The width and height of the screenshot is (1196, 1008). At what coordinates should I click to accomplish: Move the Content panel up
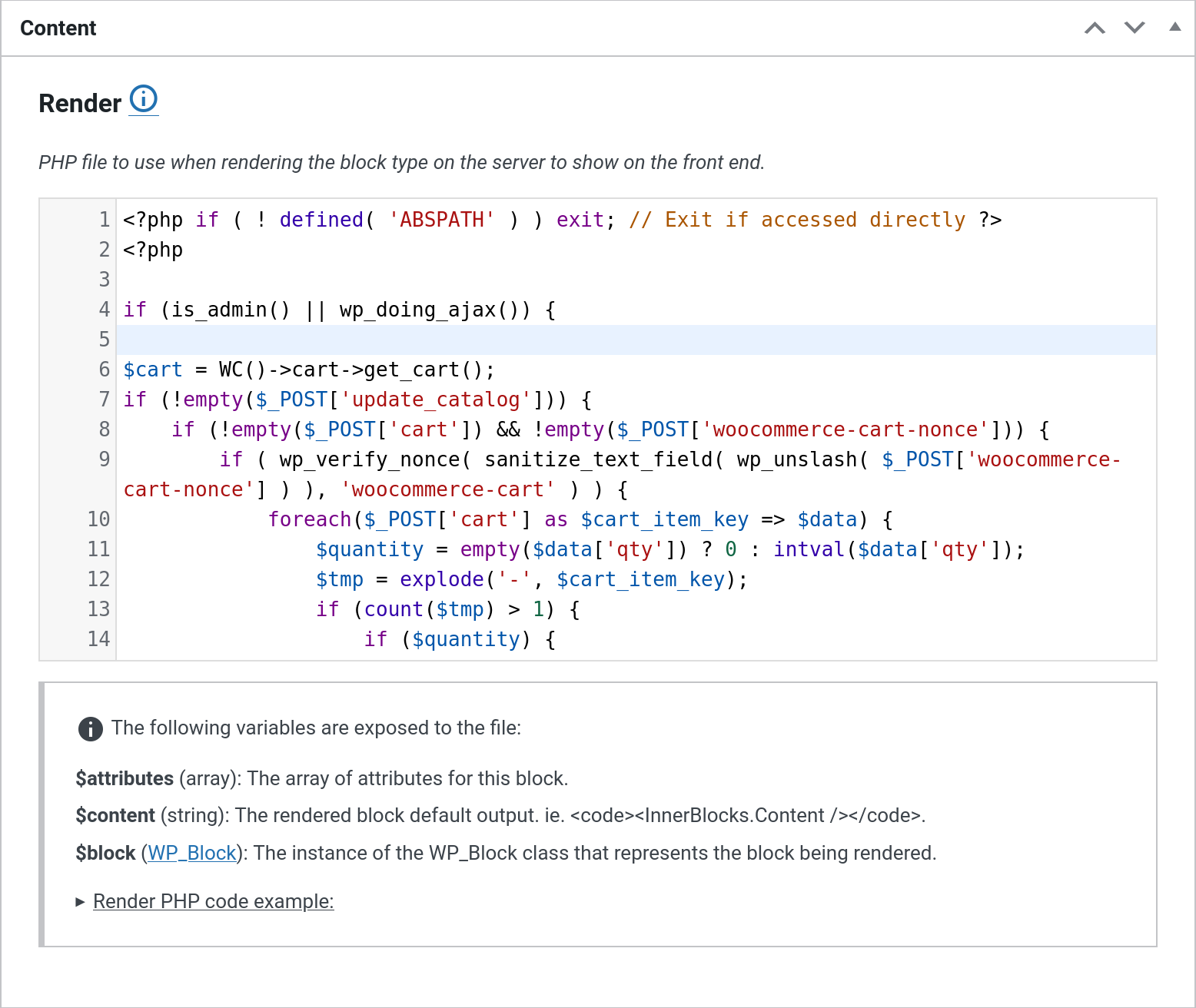click(x=1095, y=28)
